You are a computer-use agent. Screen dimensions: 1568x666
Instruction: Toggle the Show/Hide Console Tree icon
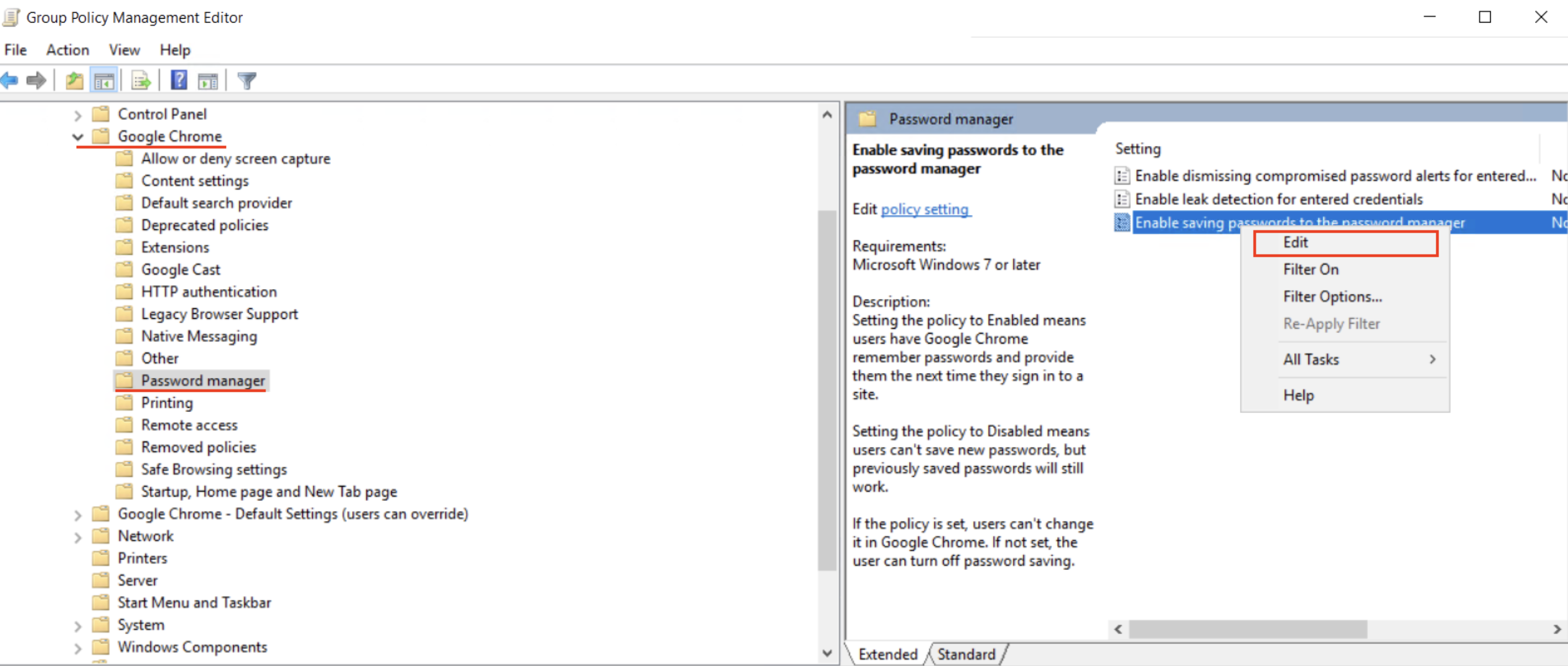104,80
